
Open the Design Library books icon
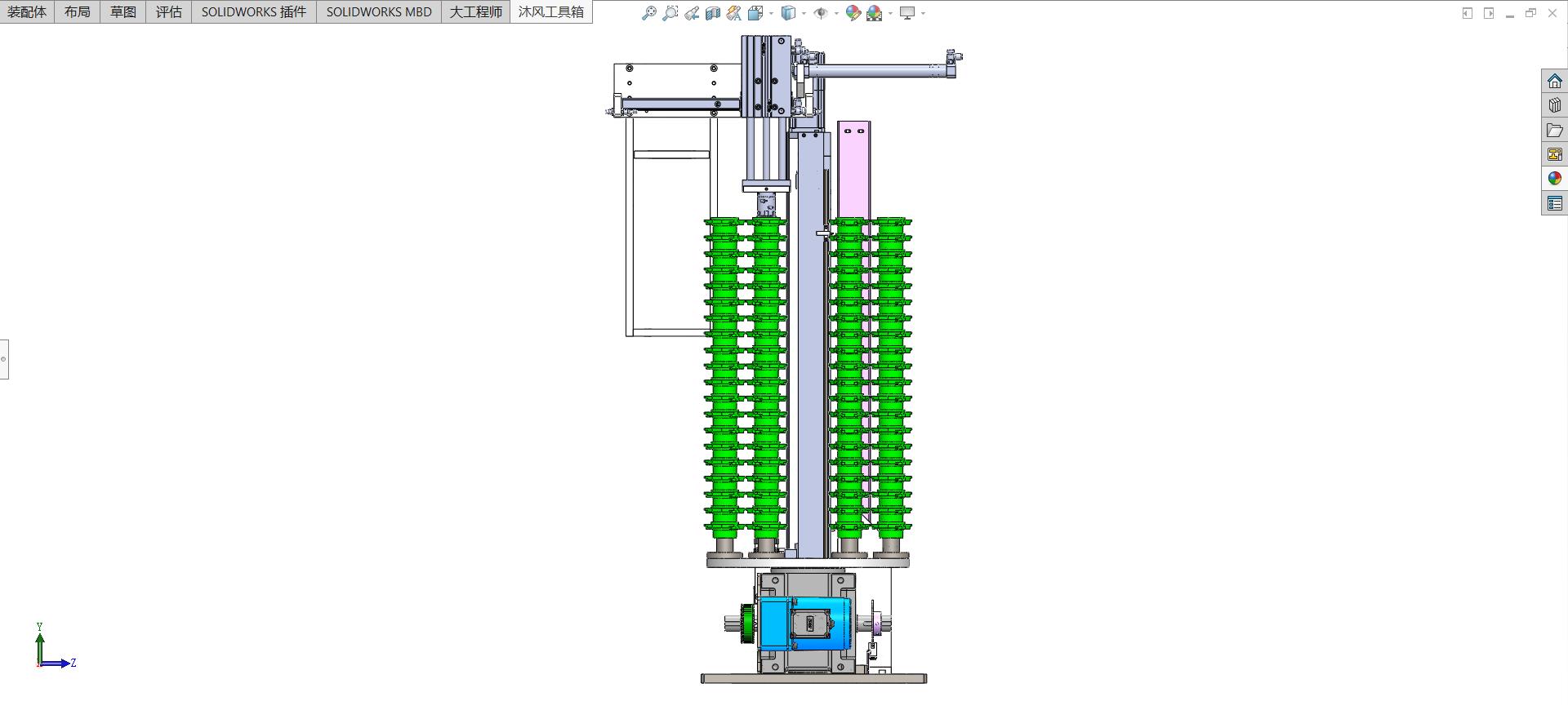pos(1555,105)
